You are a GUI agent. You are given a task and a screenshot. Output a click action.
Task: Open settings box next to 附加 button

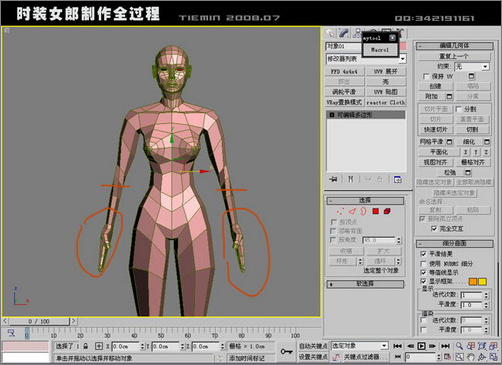tap(449, 96)
